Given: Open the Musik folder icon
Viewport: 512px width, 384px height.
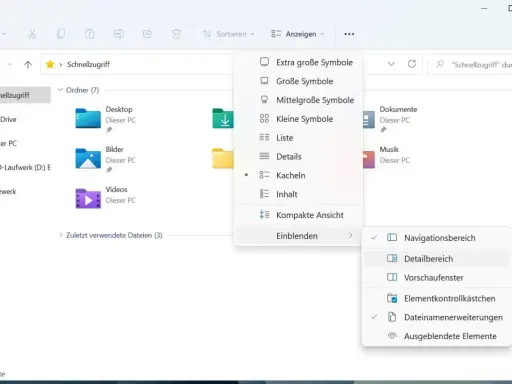Looking at the screenshot, I should pyautogui.click(x=369, y=159).
